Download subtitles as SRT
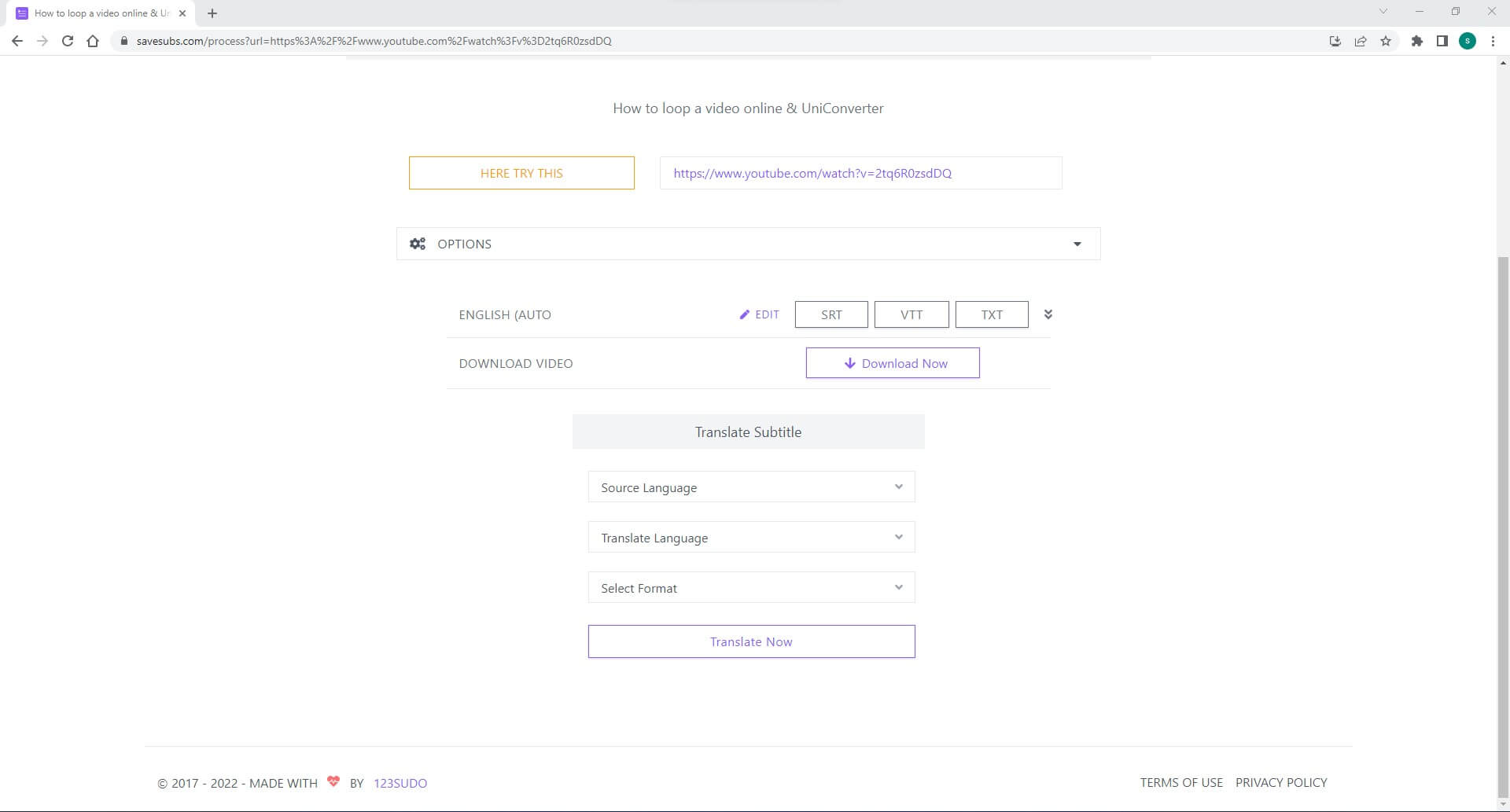Image resolution: width=1510 pixels, height=812 pixels. coord(831,314)
